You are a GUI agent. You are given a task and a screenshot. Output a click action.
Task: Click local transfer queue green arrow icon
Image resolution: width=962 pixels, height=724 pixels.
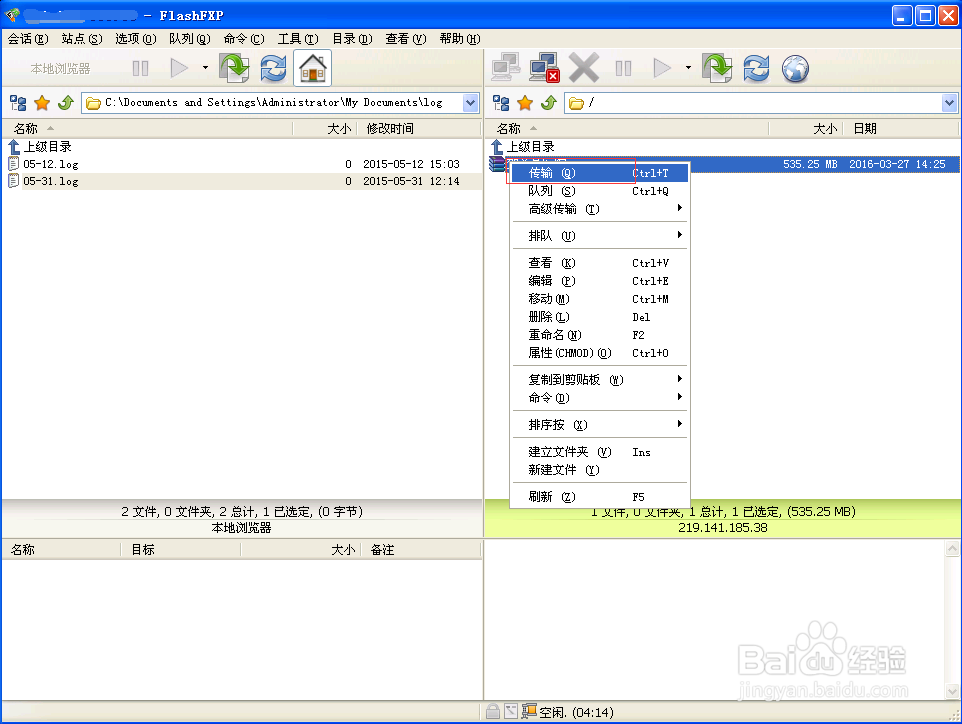(x=235, y=68)
